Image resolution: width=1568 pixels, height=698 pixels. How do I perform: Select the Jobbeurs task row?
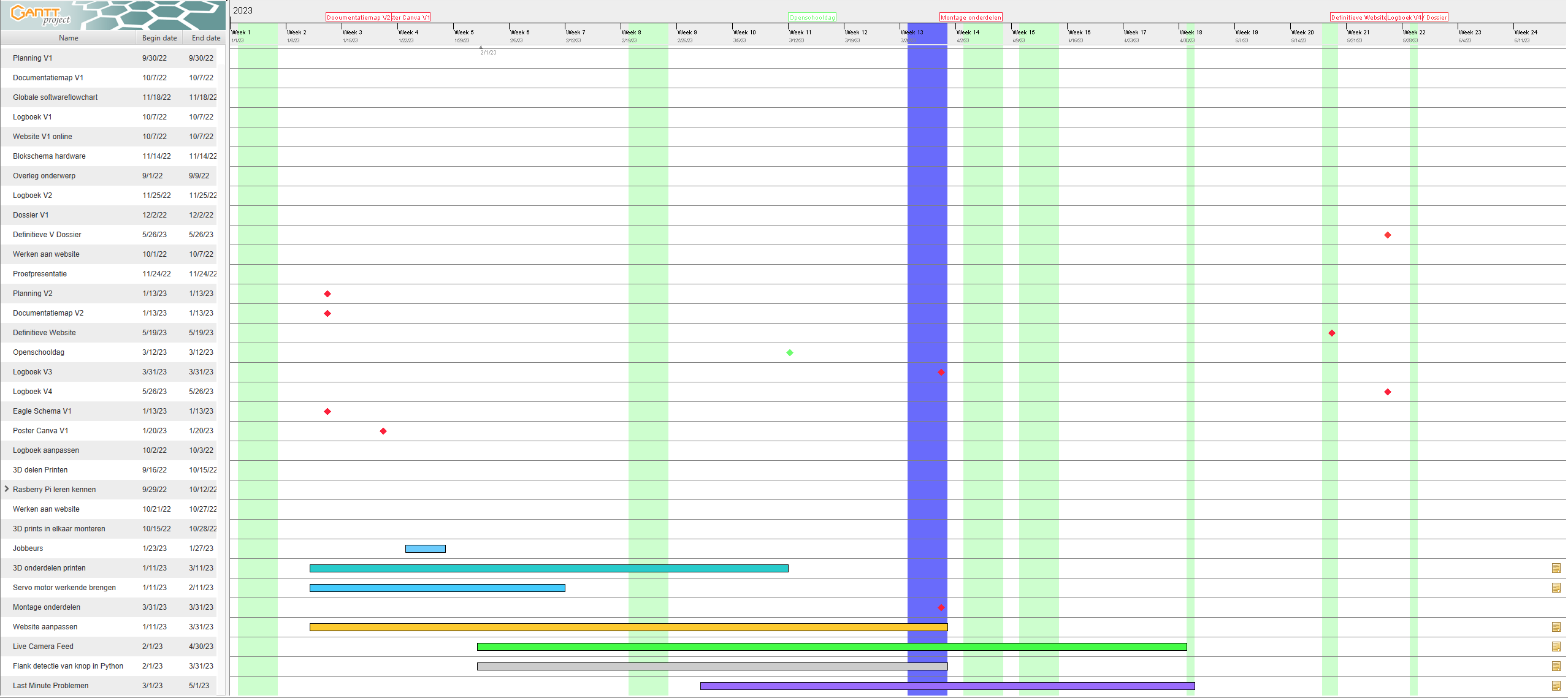[28, 548]
